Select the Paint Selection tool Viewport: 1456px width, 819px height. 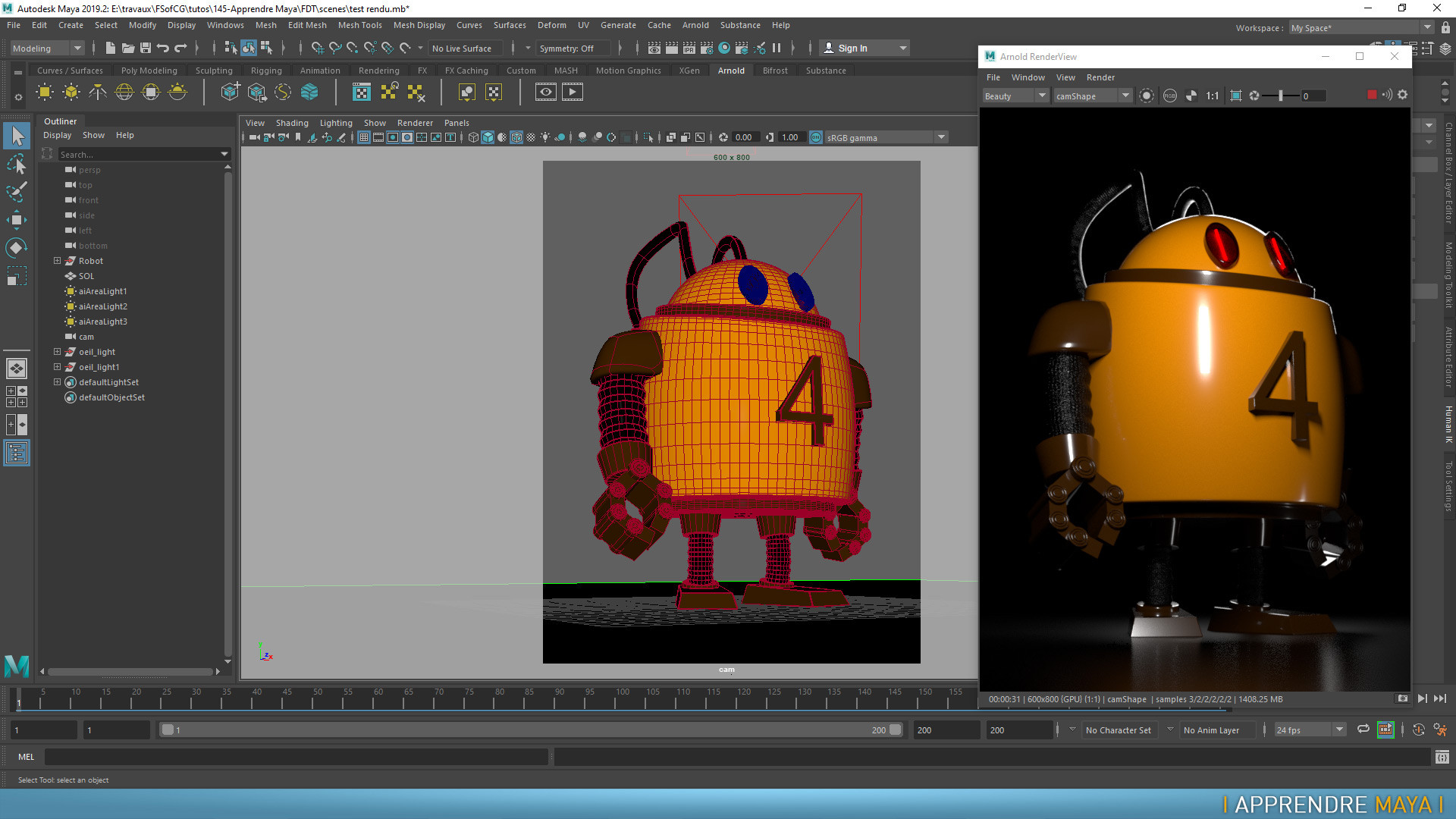click(17, 192)
